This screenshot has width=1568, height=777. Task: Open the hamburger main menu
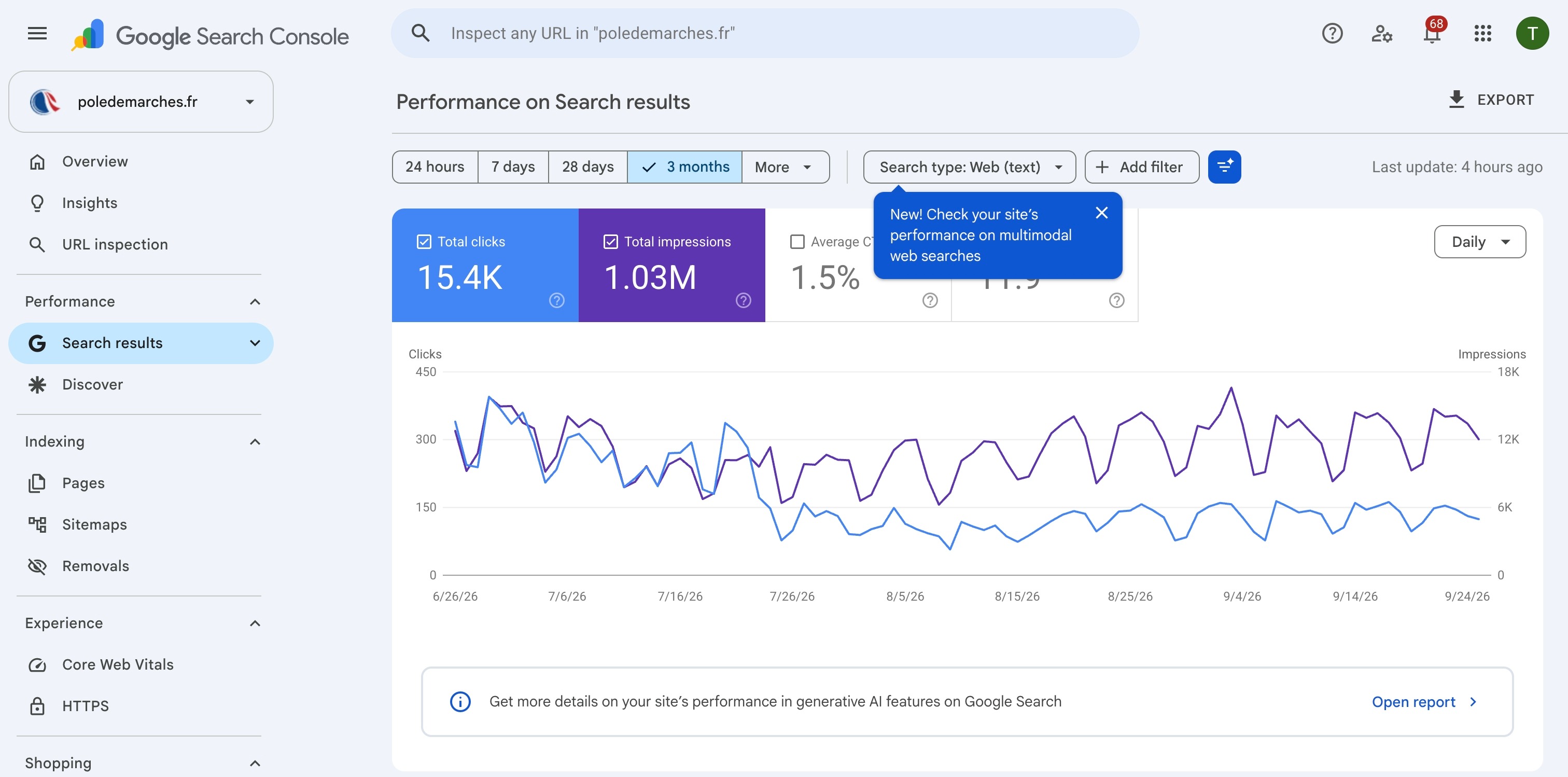click(x=37, y=34)
